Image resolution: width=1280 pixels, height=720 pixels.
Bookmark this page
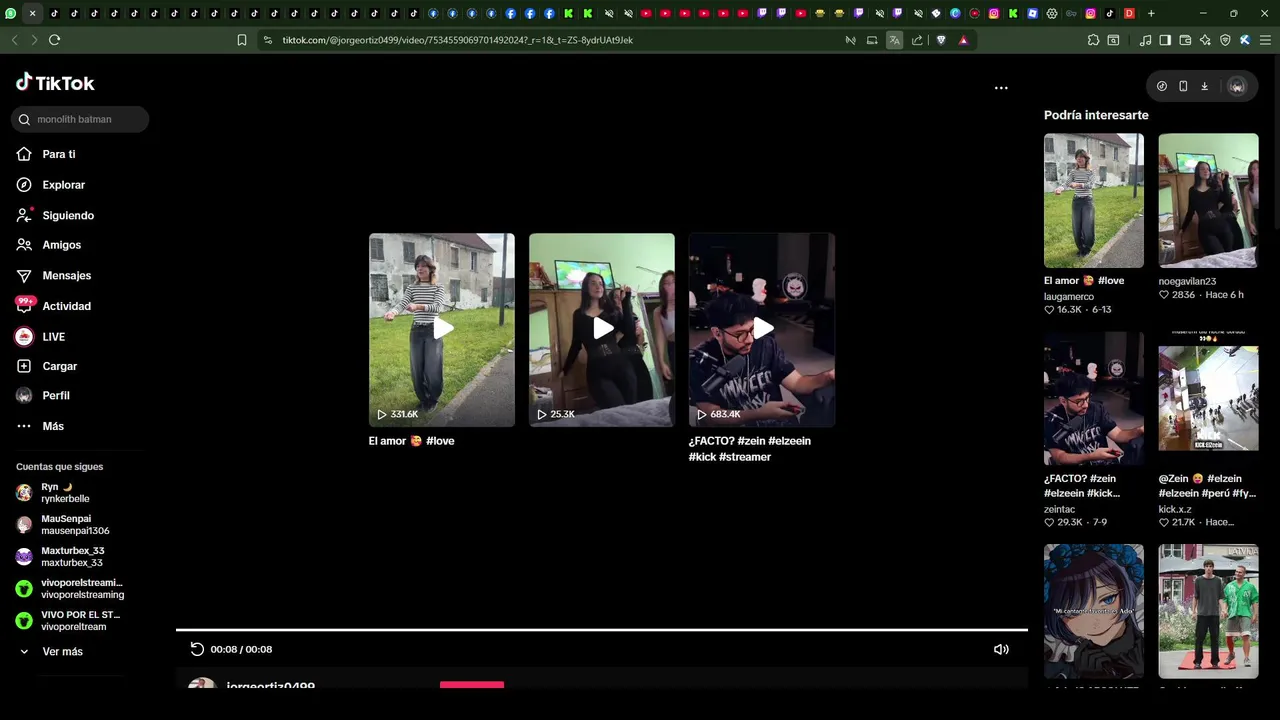[241, 40]
